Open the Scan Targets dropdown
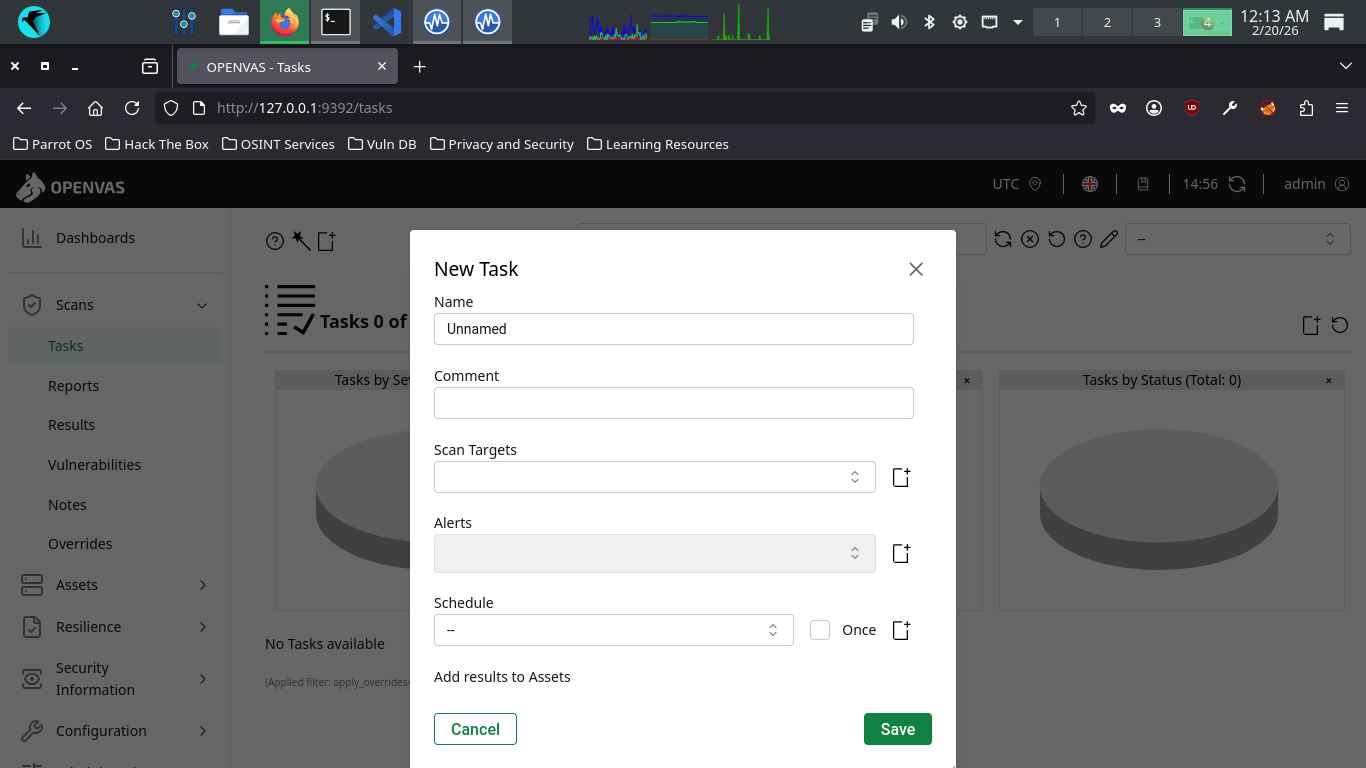 point(654,477)
